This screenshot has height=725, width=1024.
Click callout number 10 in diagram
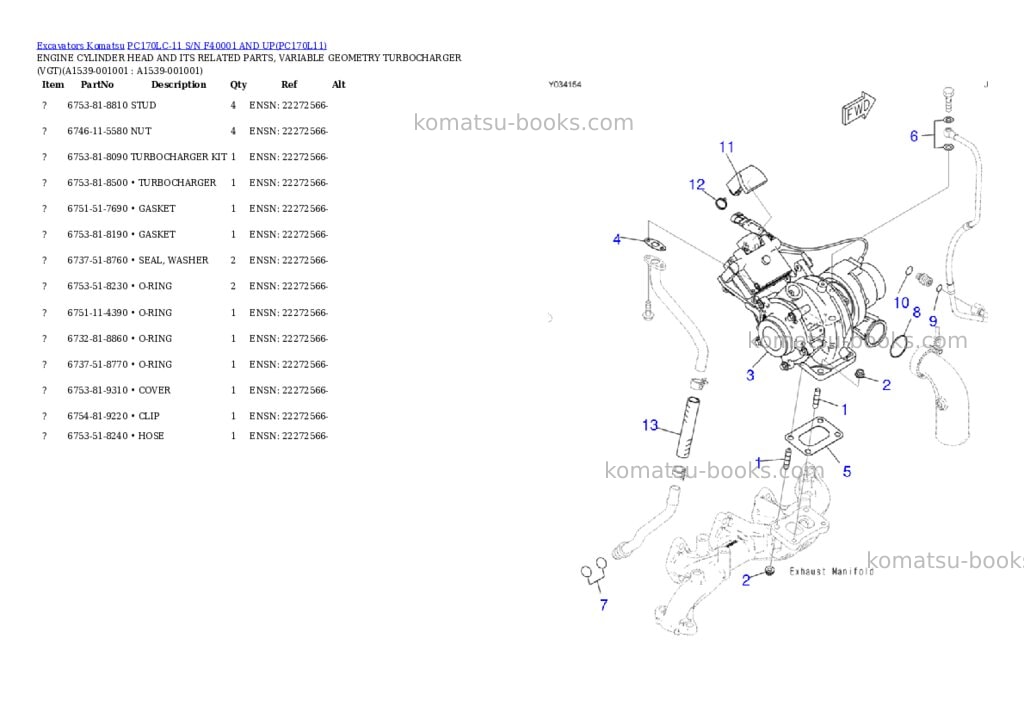click(x=901, y=303)
